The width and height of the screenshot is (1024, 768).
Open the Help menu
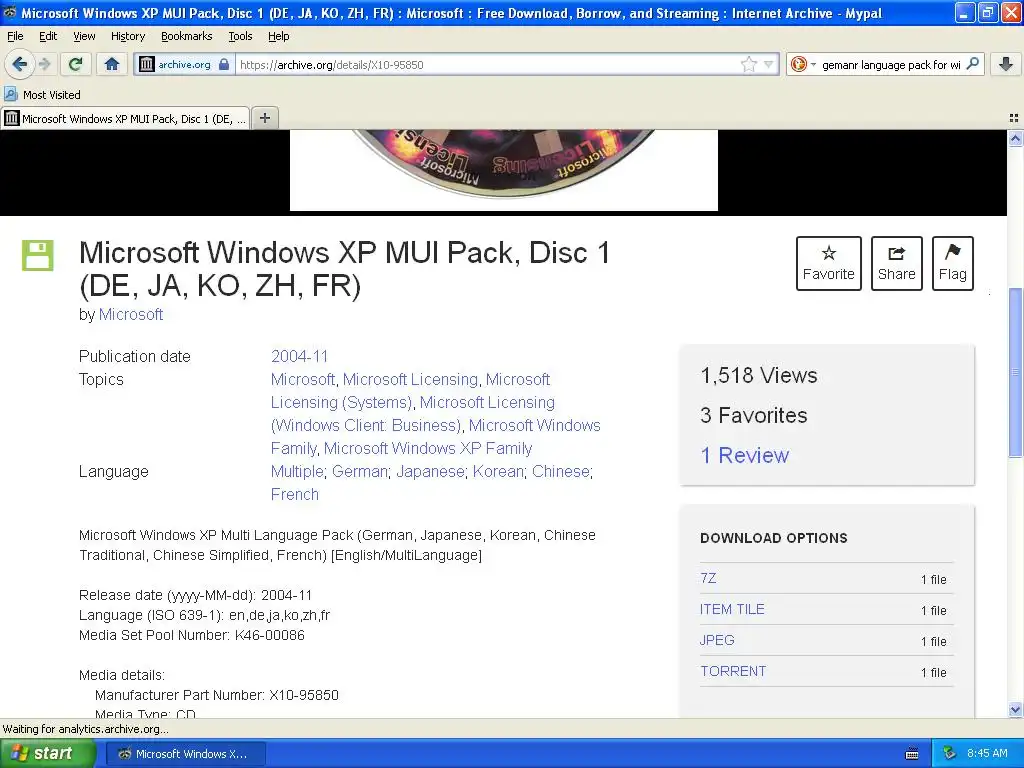279,36
